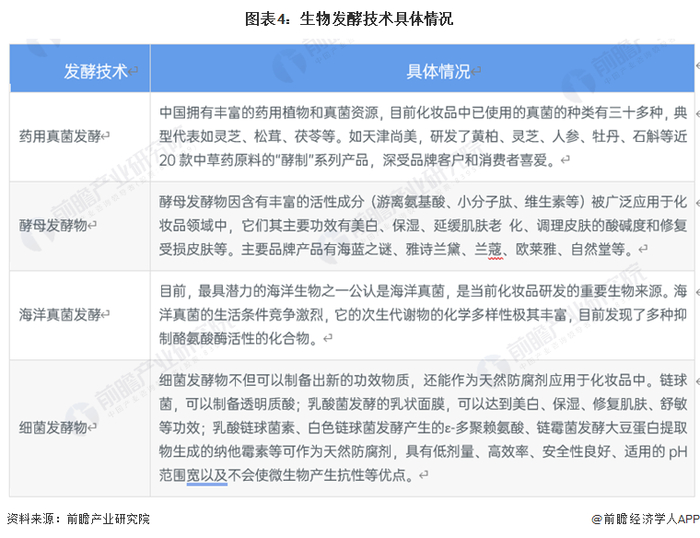Click the line beginning 物生成的纳他霉素
The height and width of the screenshot is (538, 700).
pyautogui.click(x=423, y=451)
